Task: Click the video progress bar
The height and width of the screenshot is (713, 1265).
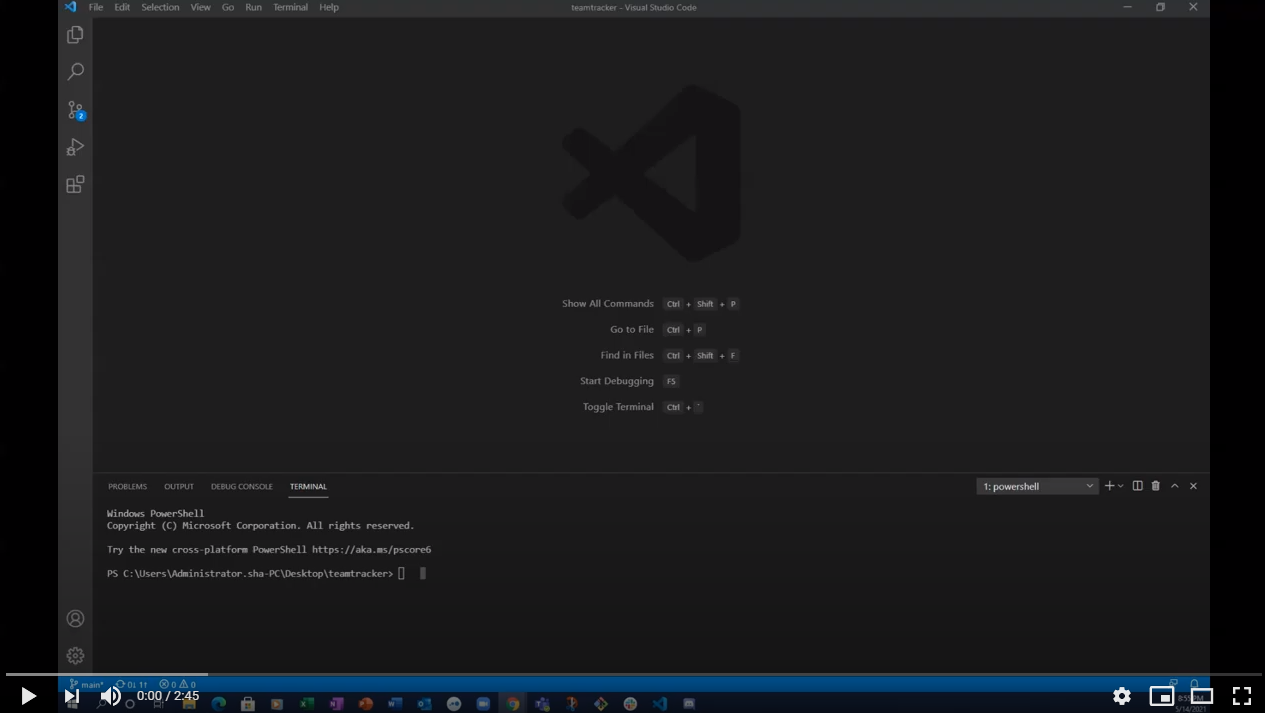Action: tap(632, 675)
